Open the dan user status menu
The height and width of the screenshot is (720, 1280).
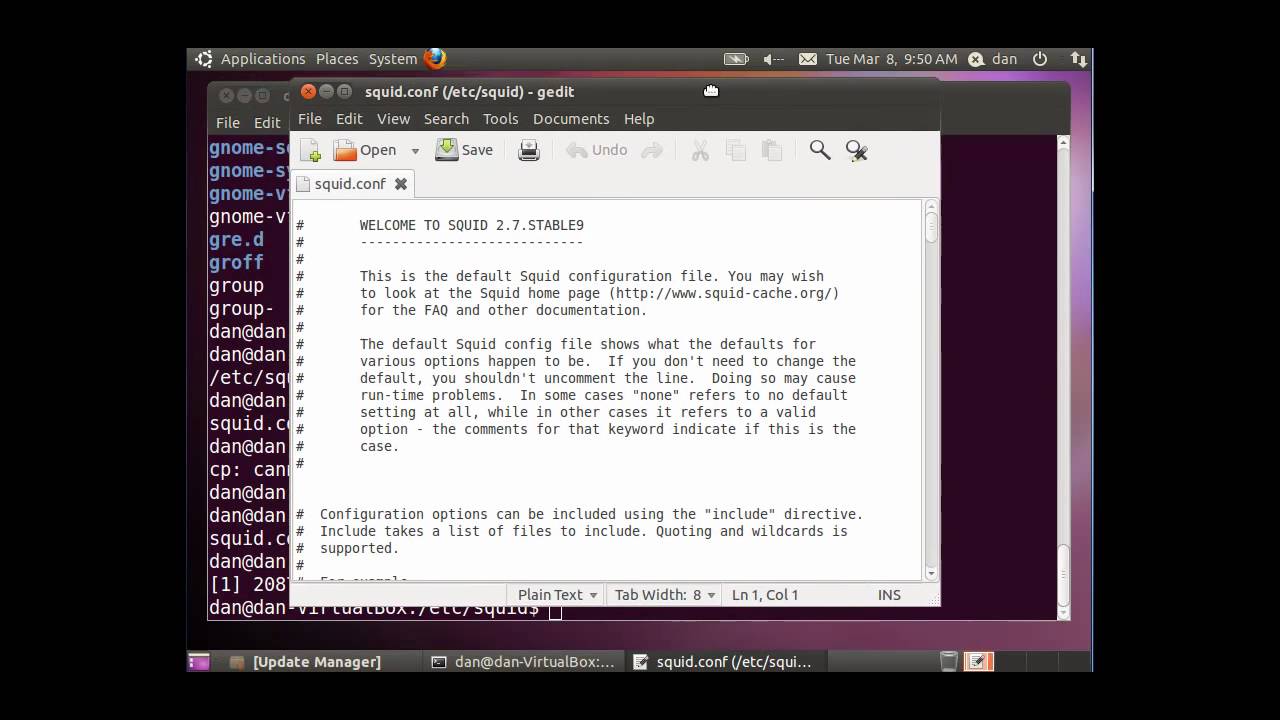(993, 59)
